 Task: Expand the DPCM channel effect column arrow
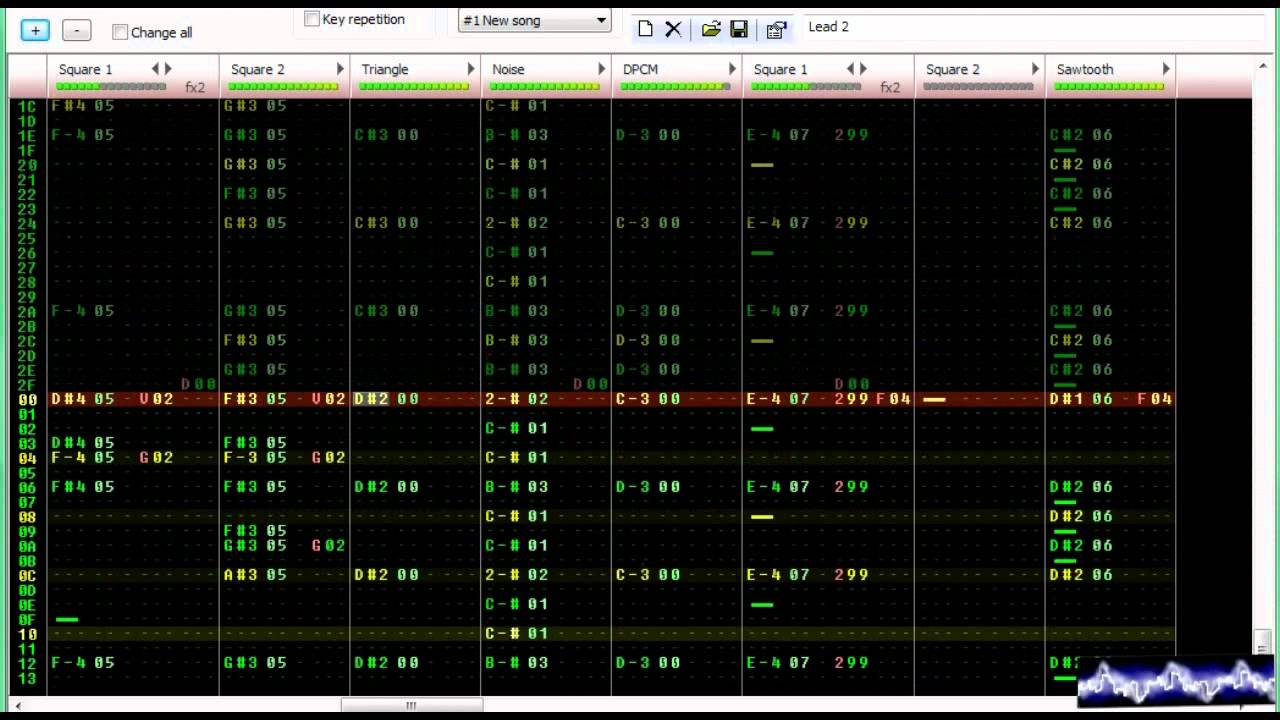coord(733,69)
